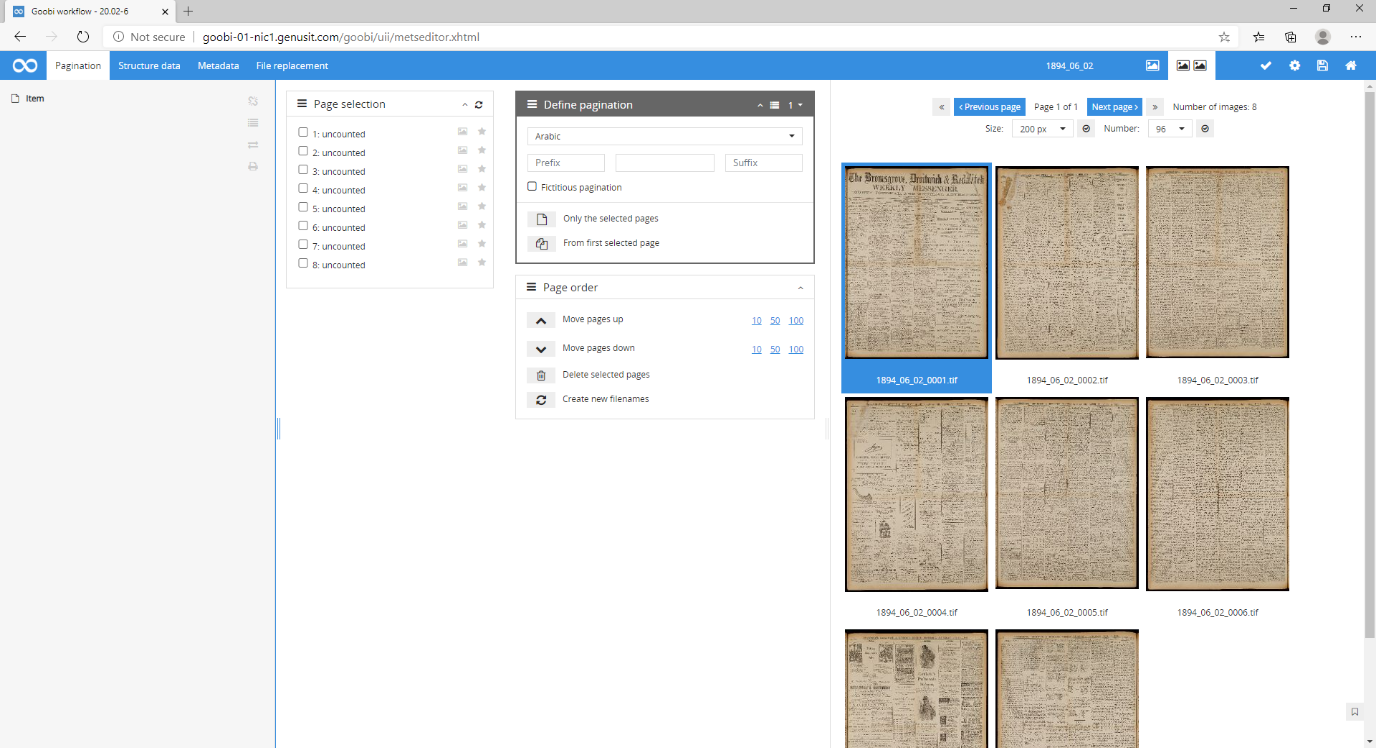Open the Number 96 dropdown

pos(1170,129)
